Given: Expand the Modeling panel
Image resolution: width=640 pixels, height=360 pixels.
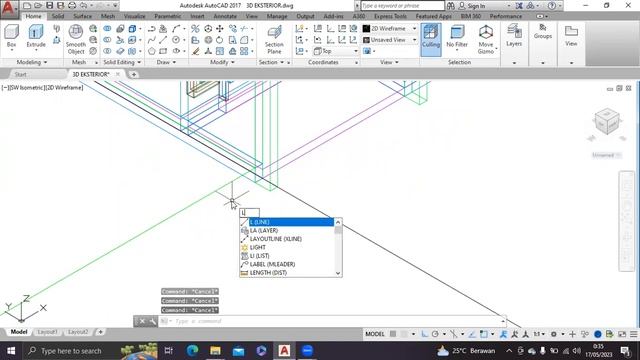Looking at the screenshot, I should 32,62.
